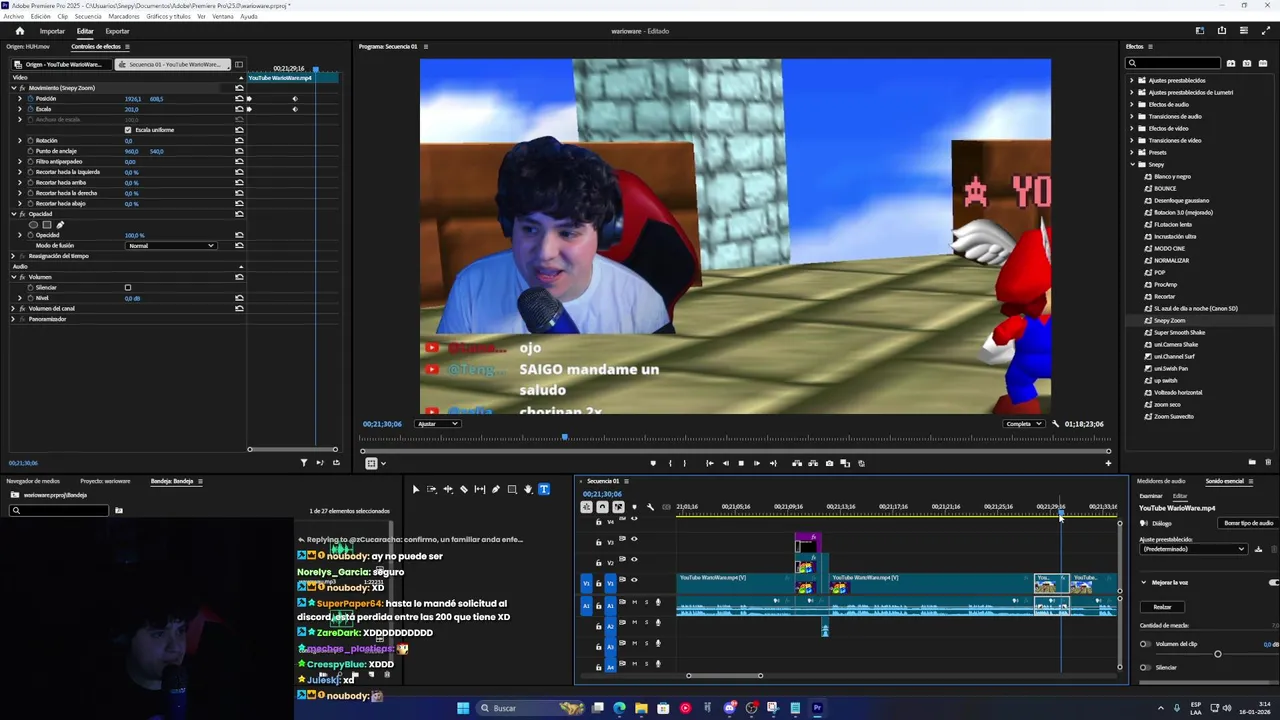
Task: Open Navegador de medios panel tab
Action: click(33, 481)
